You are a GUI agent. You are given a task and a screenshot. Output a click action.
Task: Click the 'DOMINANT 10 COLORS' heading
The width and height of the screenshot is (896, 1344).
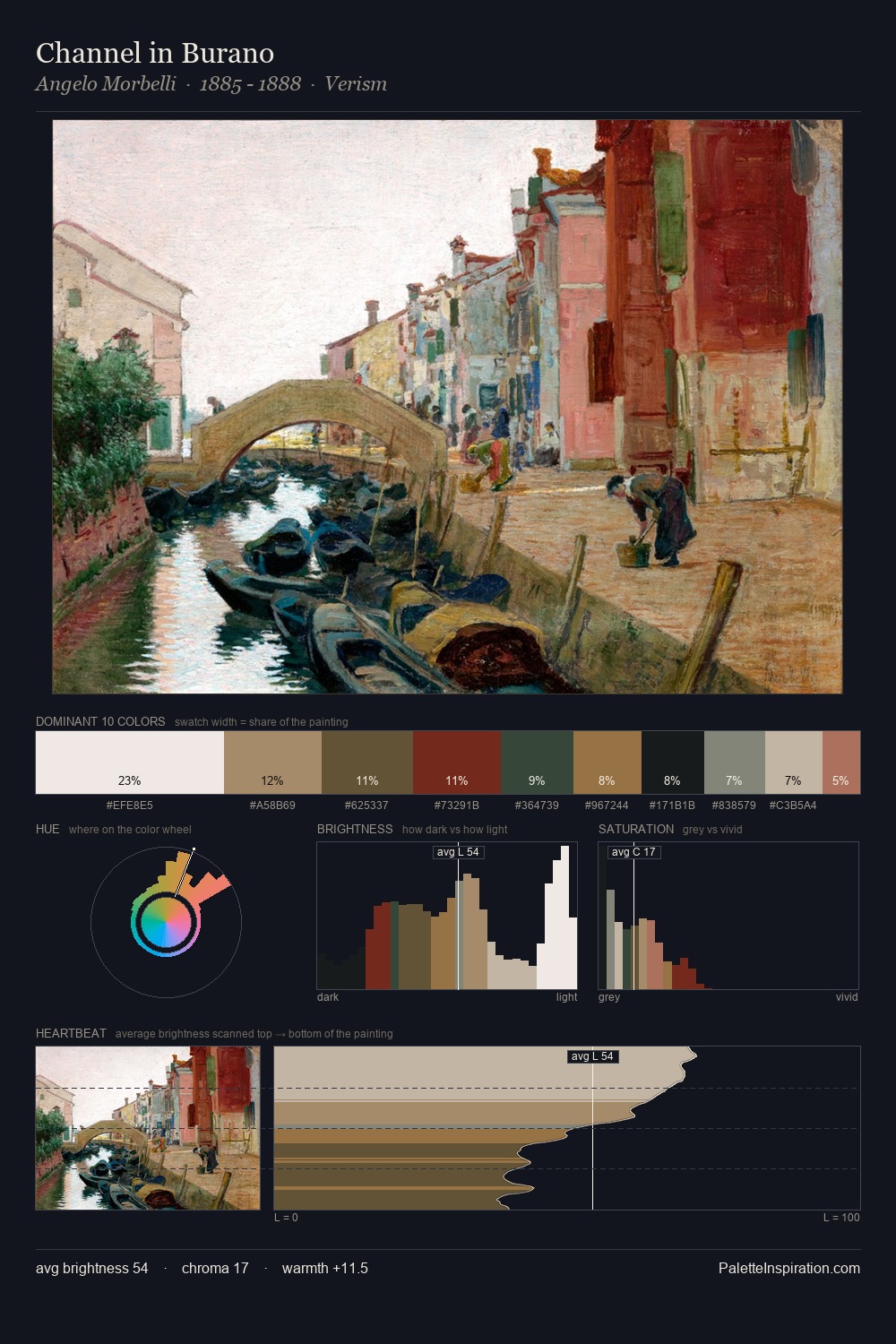pyautogui.click(x=100, y=721)
